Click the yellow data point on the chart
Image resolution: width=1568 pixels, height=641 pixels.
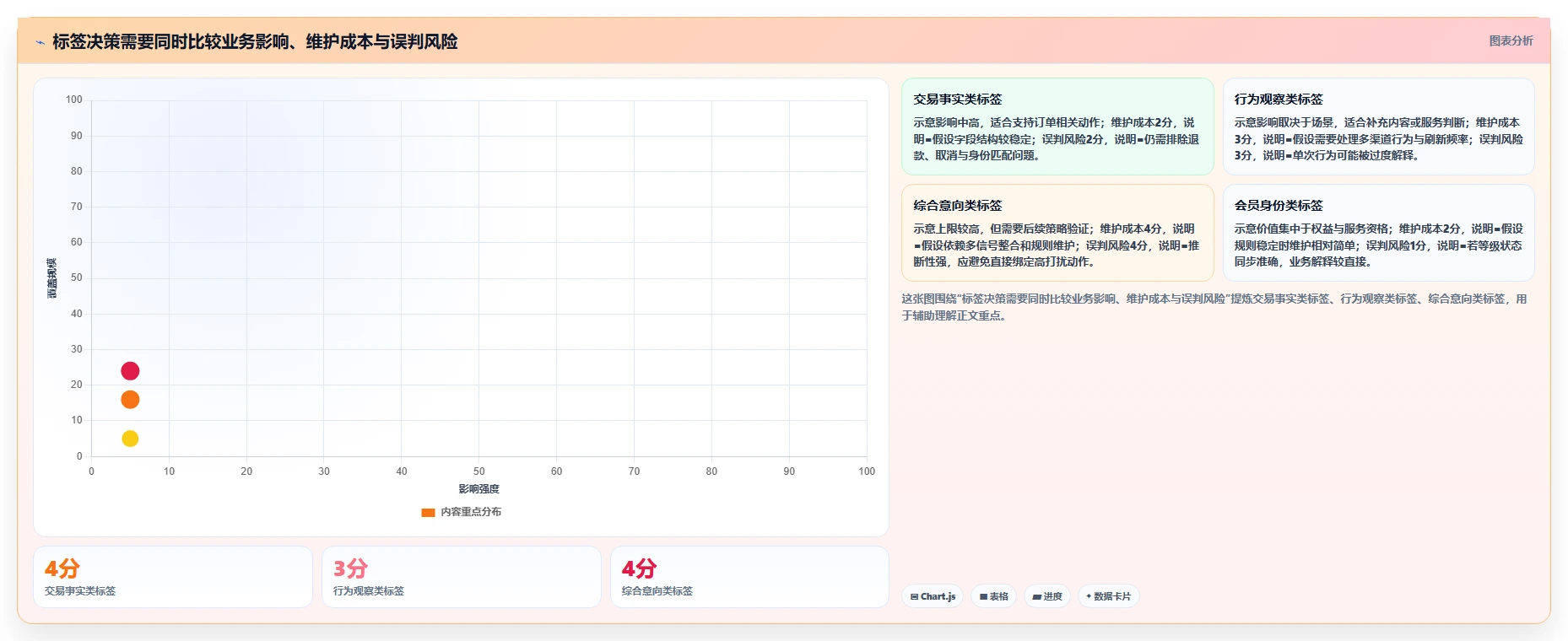pos(130,439)
